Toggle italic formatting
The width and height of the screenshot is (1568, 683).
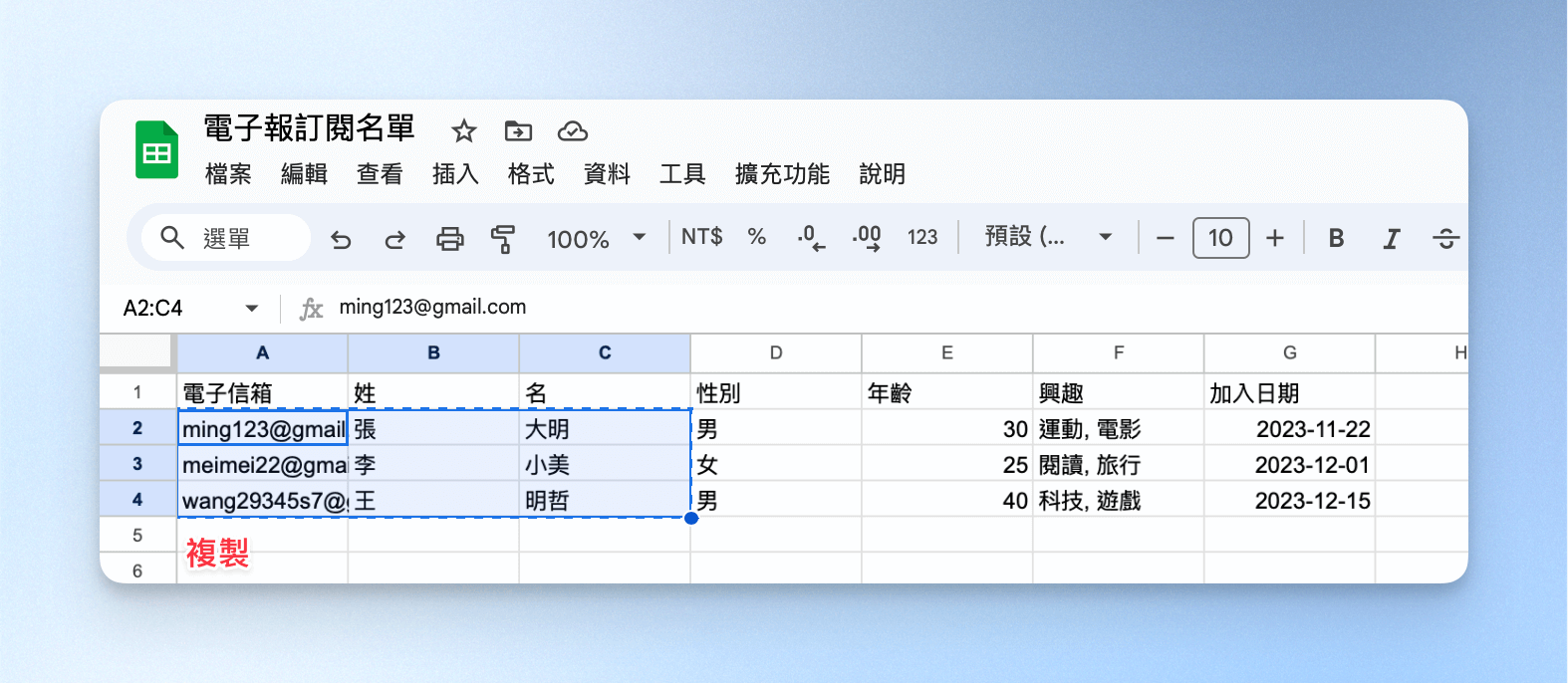coord(1392,238)
